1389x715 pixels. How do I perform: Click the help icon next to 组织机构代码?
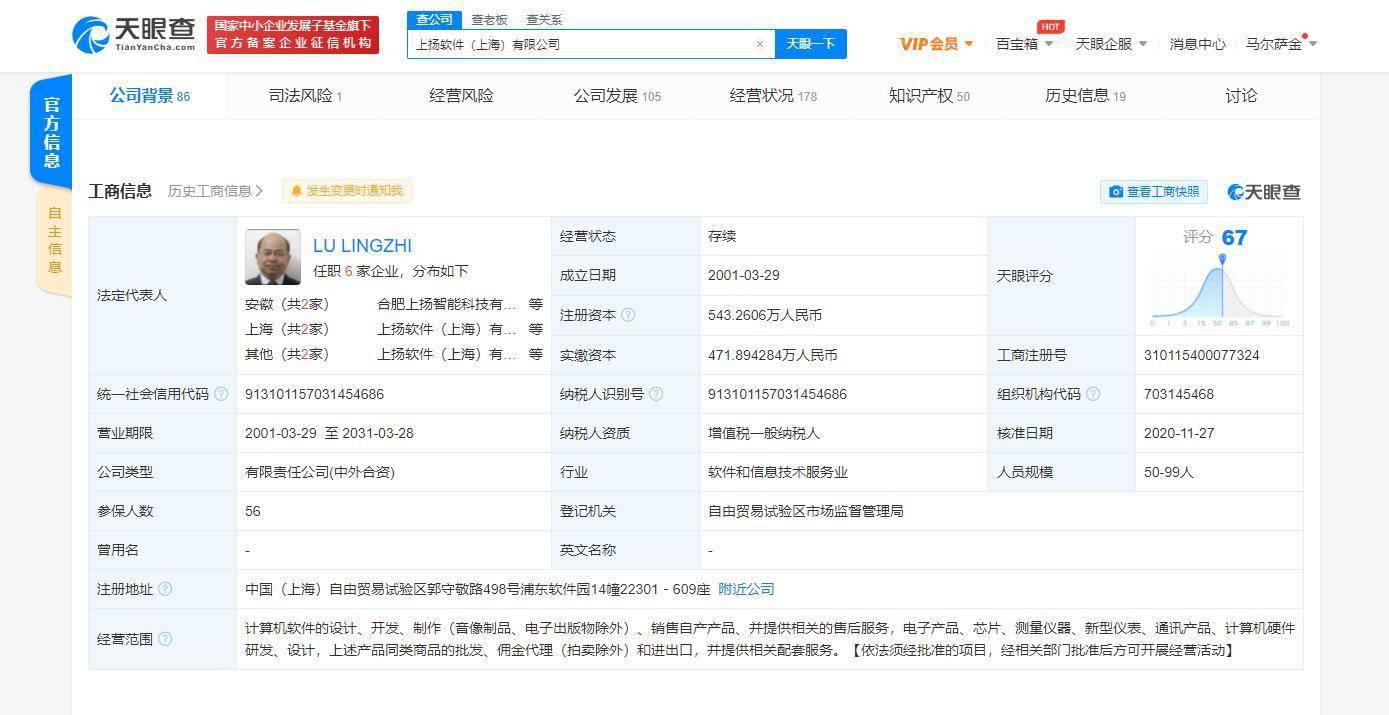(1093, 394)
